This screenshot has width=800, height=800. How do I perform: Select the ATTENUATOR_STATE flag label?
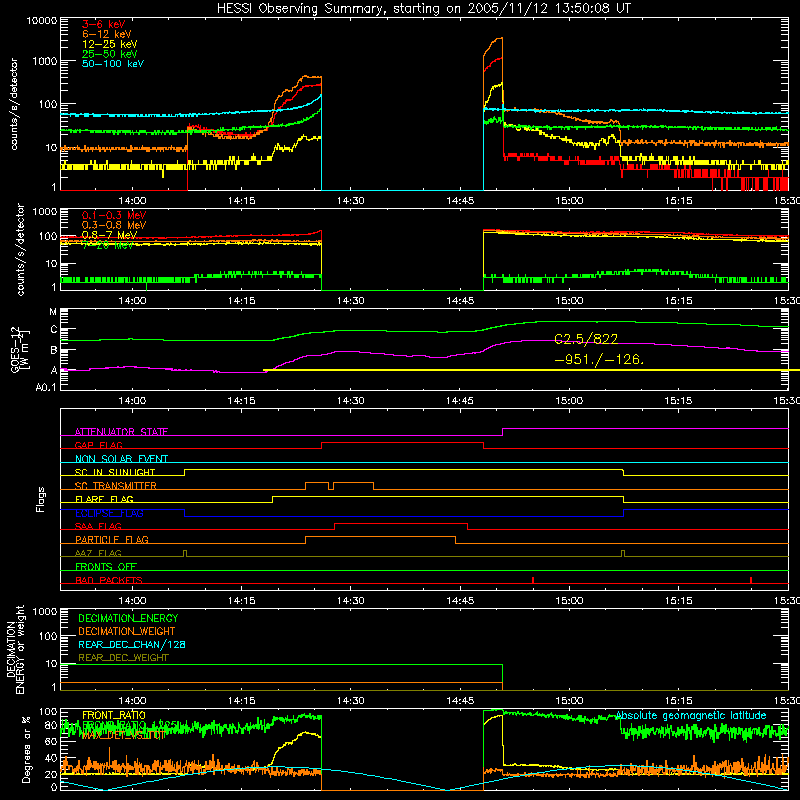(x=121, y=432)
